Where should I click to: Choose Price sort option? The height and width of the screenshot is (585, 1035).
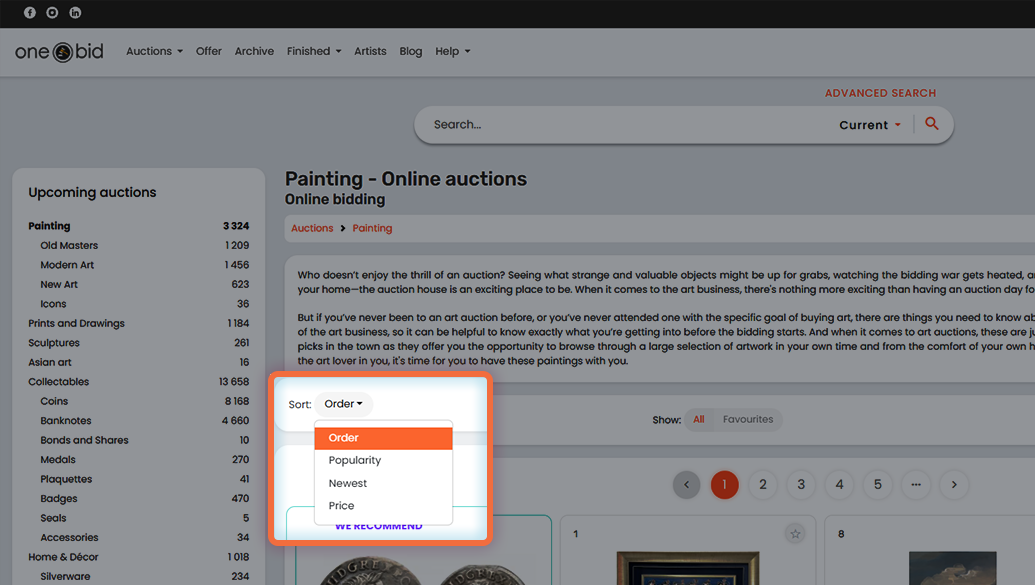(384, 506)
